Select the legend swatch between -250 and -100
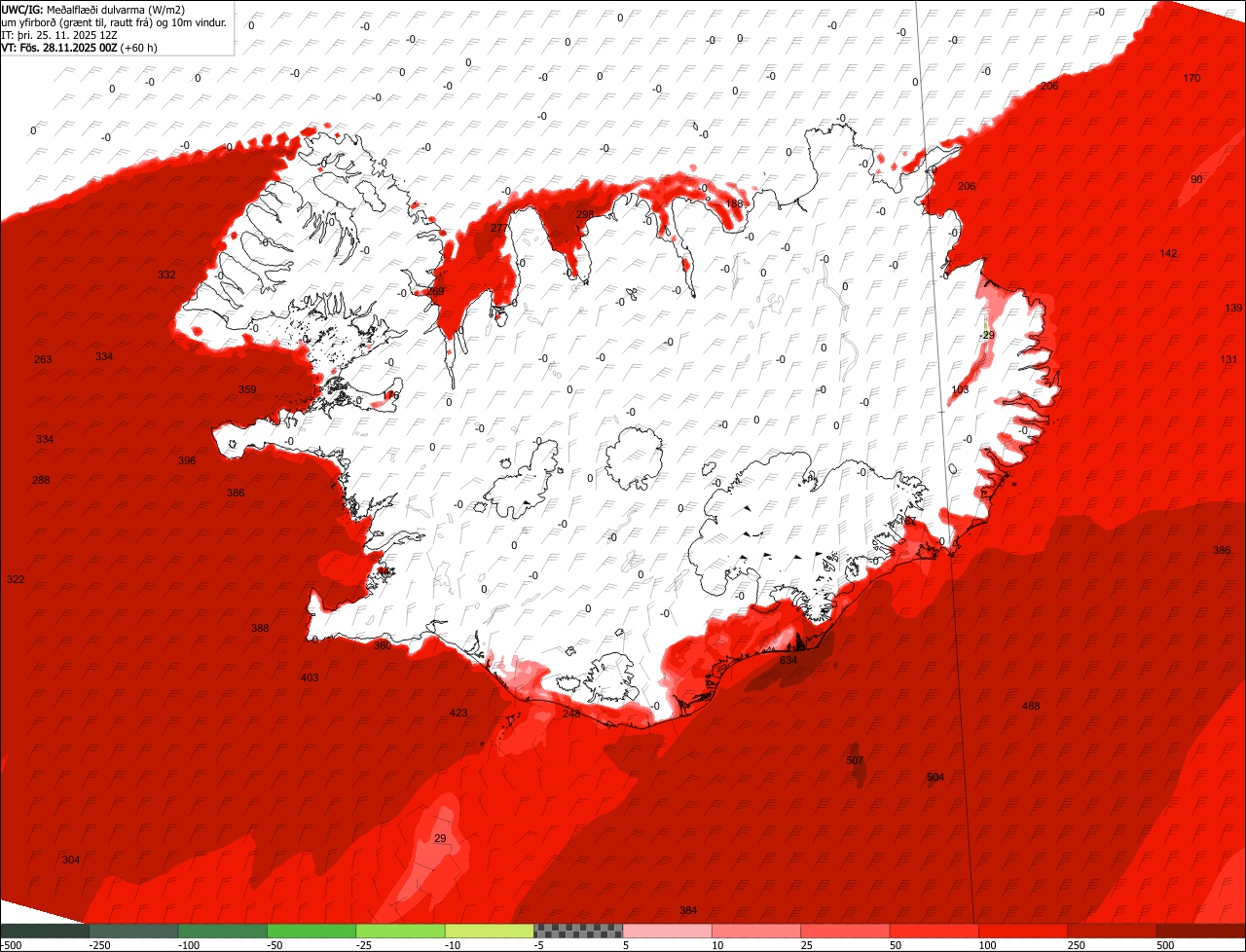 pyautogui.click(x=133, y=931)
